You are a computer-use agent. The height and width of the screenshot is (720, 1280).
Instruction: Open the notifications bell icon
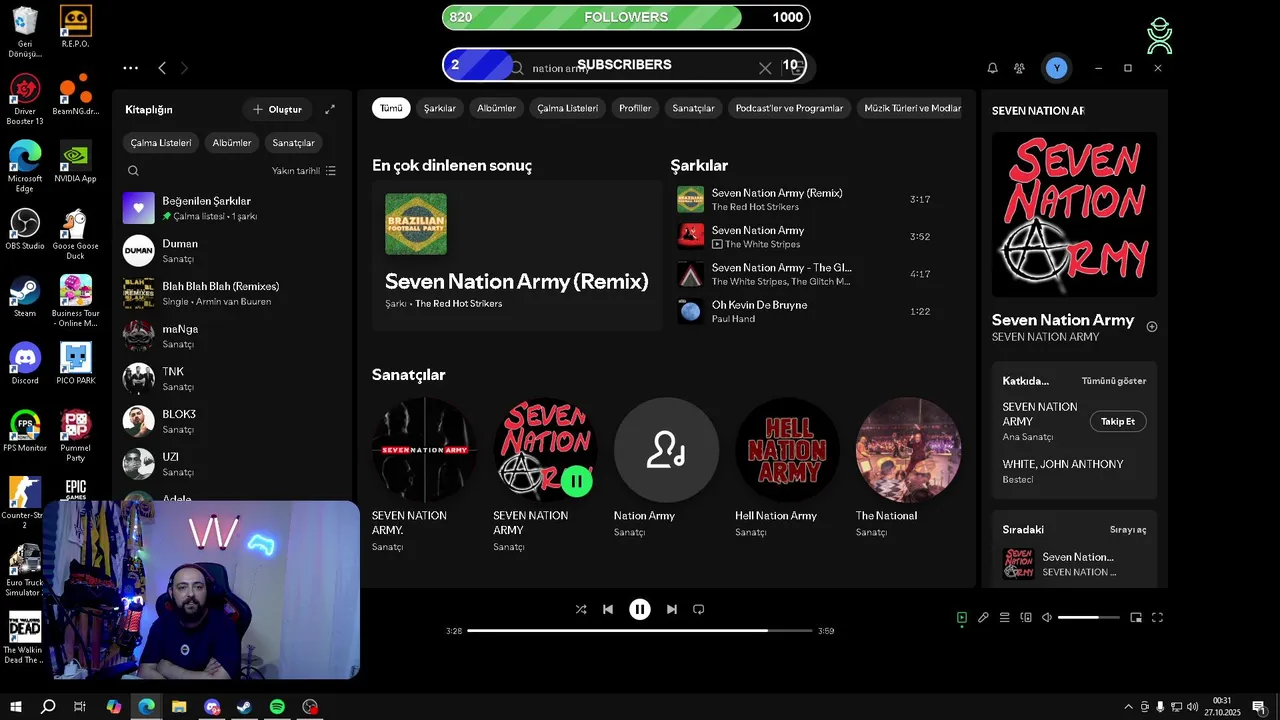tap(993, 68)
